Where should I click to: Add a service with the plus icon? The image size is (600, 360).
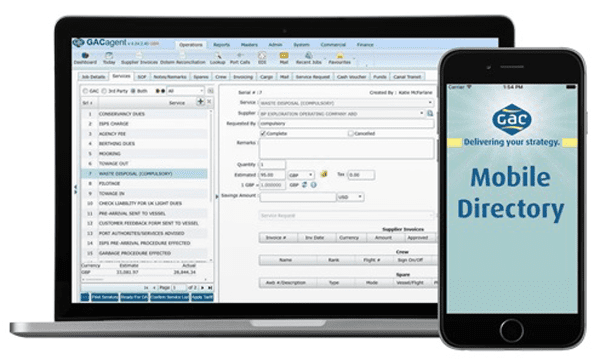coord(200,102)
